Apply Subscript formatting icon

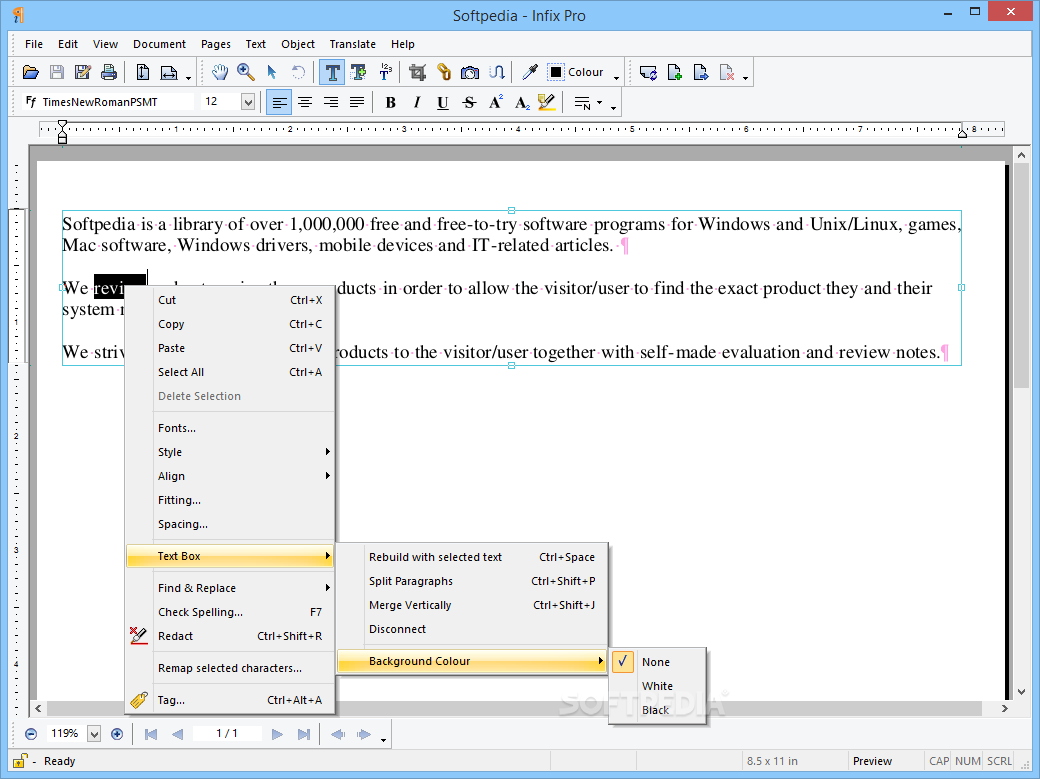pos(521,103)
